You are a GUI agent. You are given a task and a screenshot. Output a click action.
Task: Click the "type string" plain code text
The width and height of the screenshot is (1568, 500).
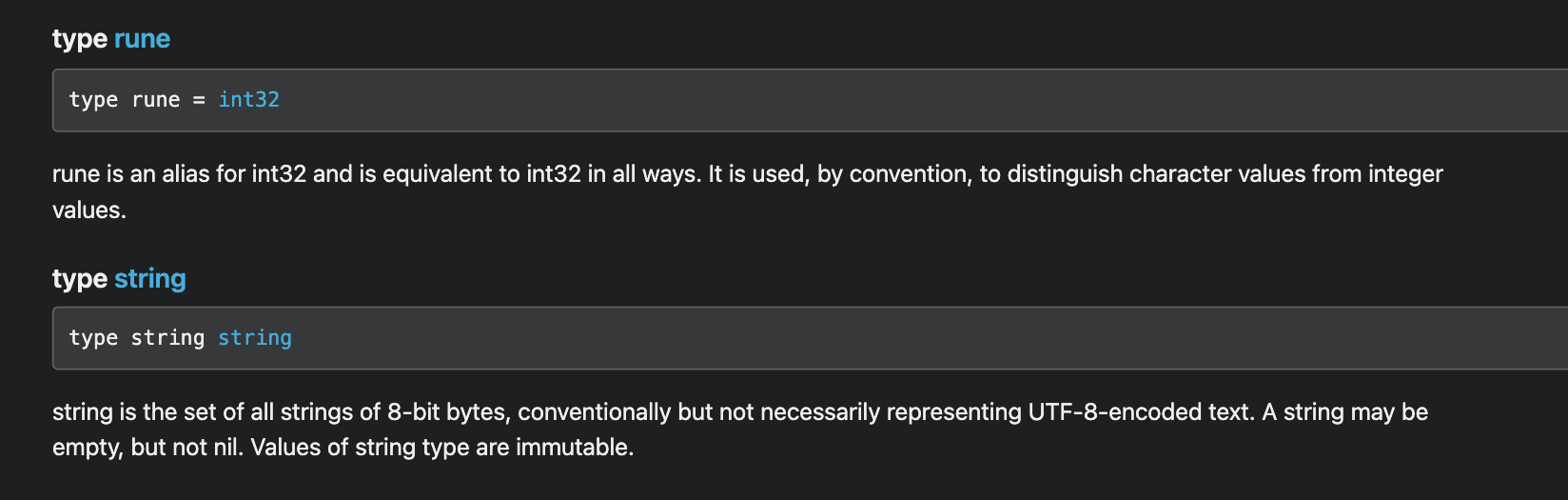click(x=137, y=338)
